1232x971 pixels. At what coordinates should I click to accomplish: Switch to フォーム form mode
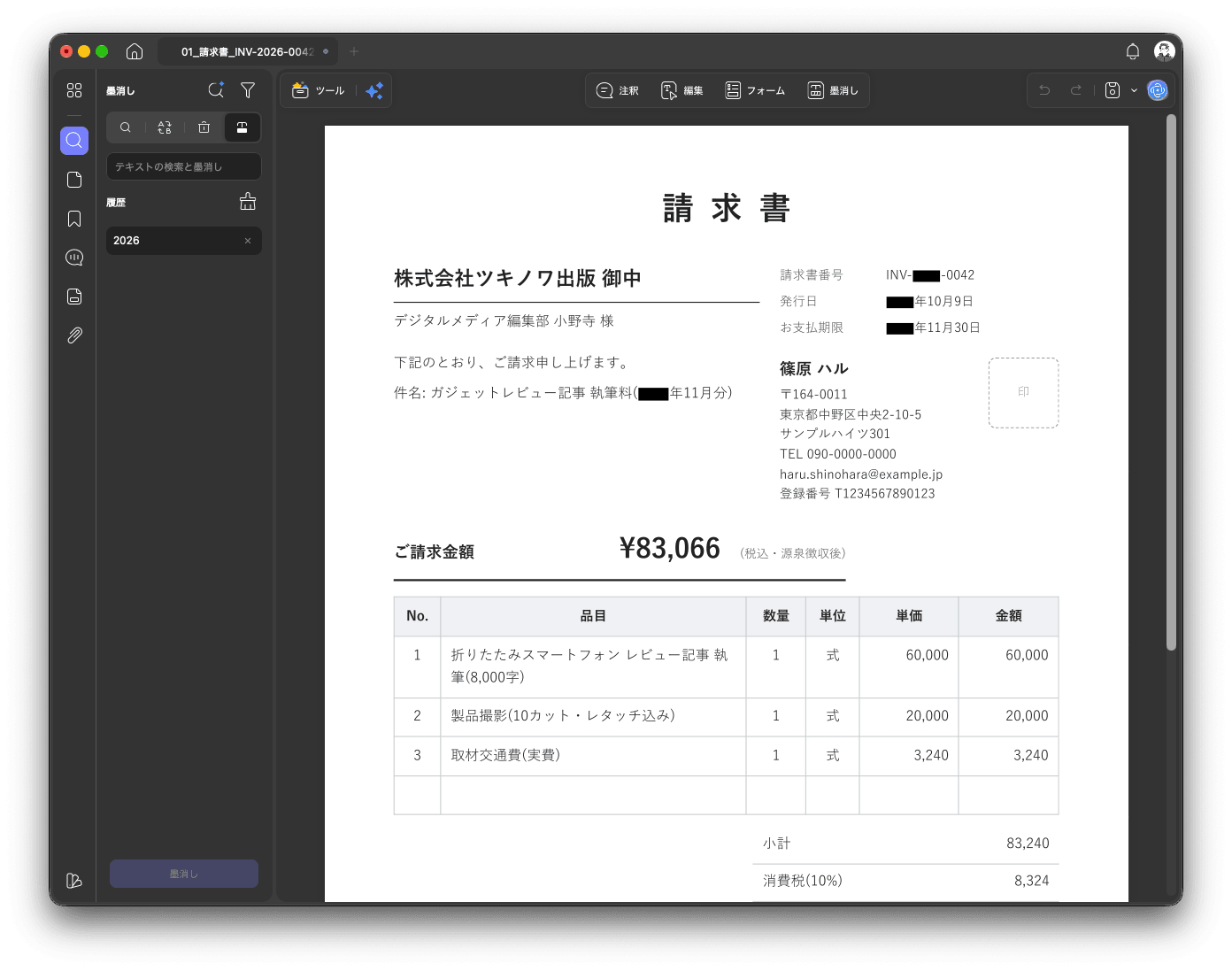click(x=755, y=90)
